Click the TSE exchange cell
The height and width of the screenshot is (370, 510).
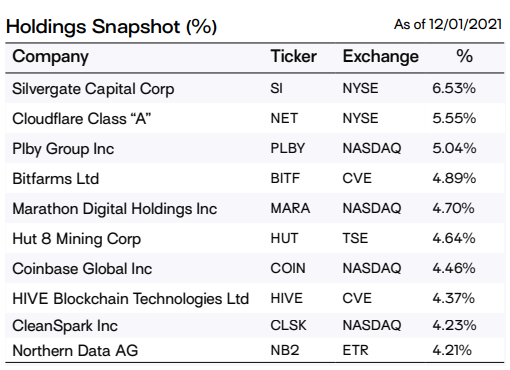click(x=355, y=238)
